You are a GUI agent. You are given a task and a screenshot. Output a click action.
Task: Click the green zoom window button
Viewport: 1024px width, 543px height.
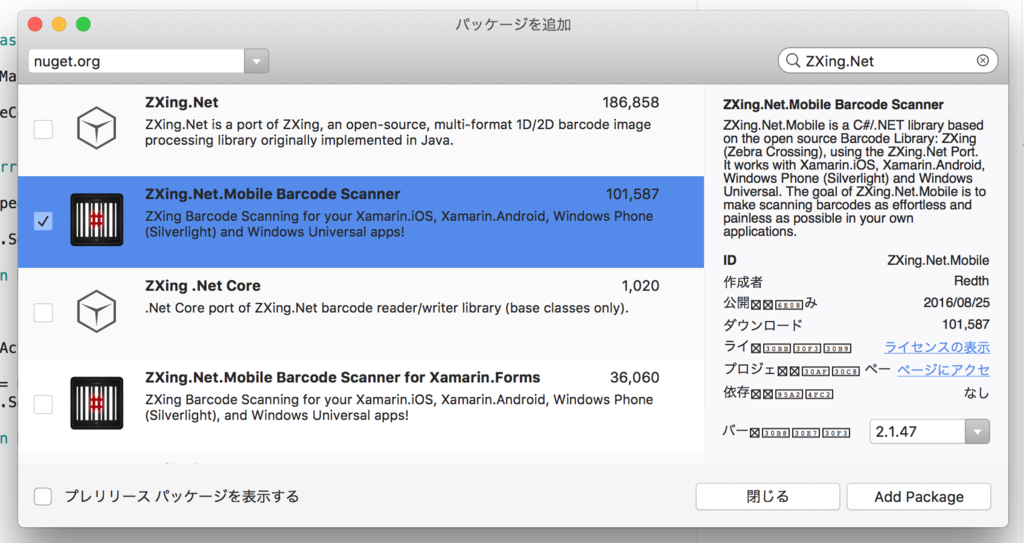(83, 24)
